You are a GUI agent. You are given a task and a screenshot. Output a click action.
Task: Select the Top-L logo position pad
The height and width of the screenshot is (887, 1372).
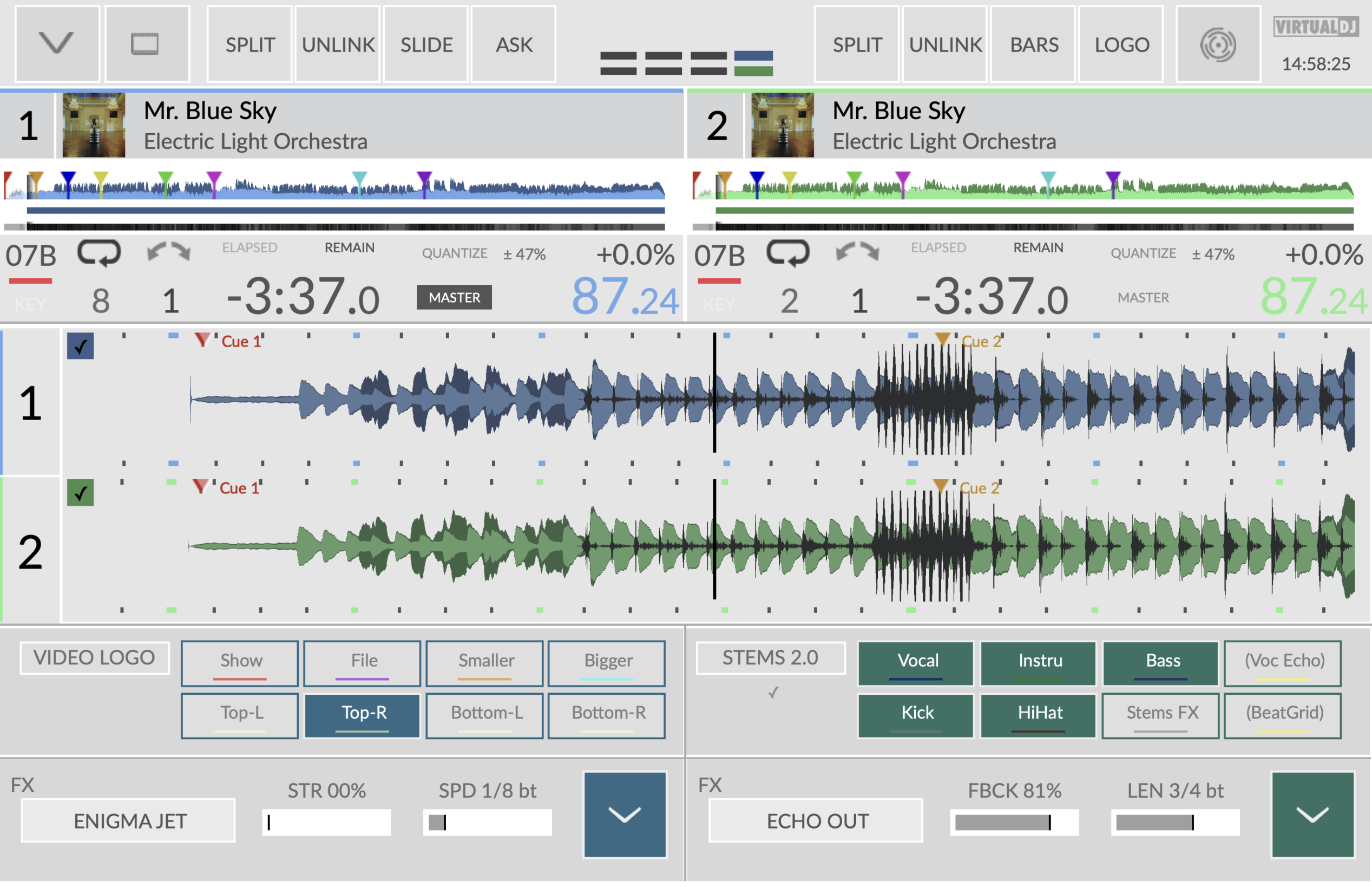click(240, 716)
